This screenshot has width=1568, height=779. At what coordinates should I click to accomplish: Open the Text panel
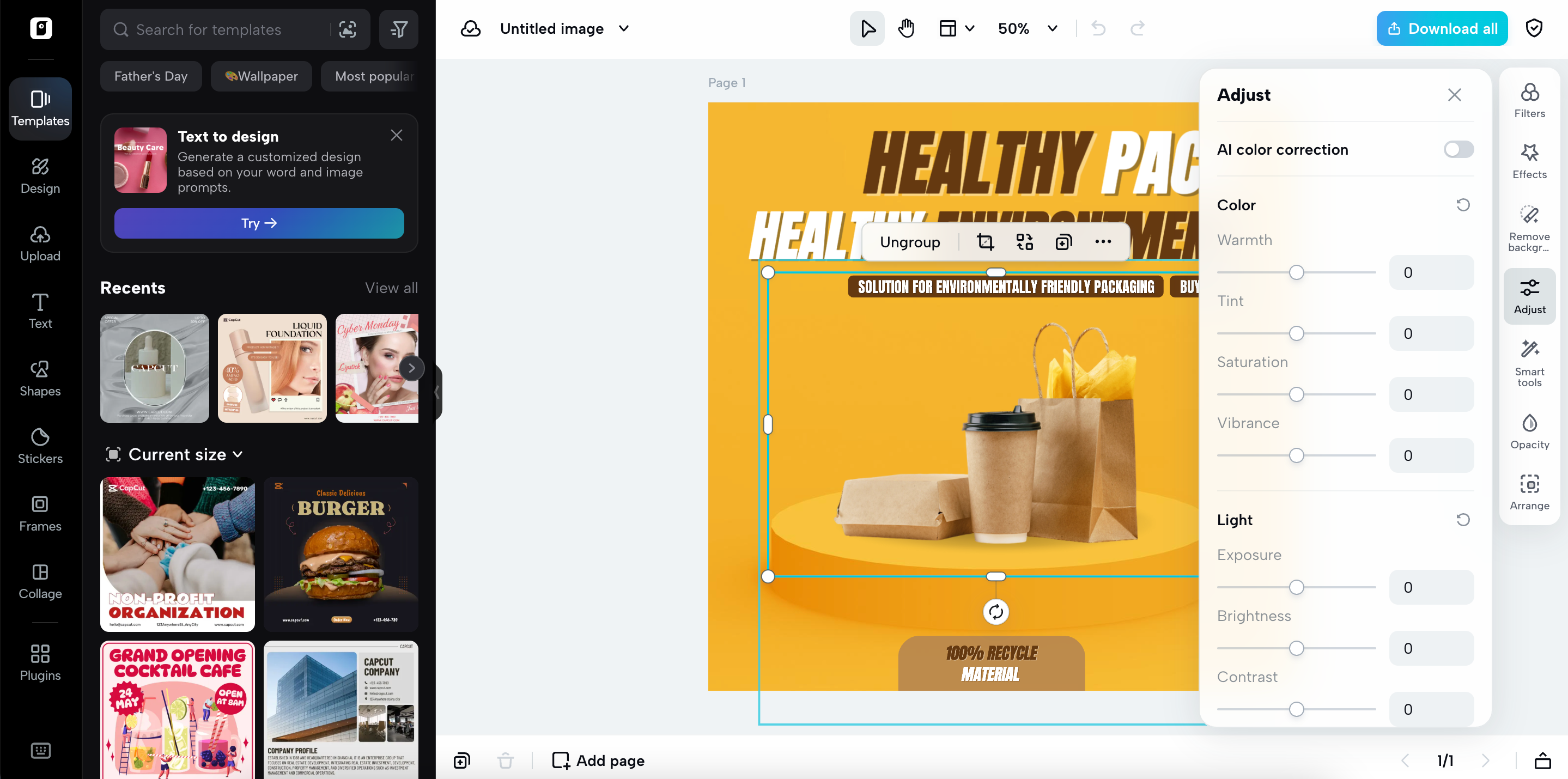(40, 311)
